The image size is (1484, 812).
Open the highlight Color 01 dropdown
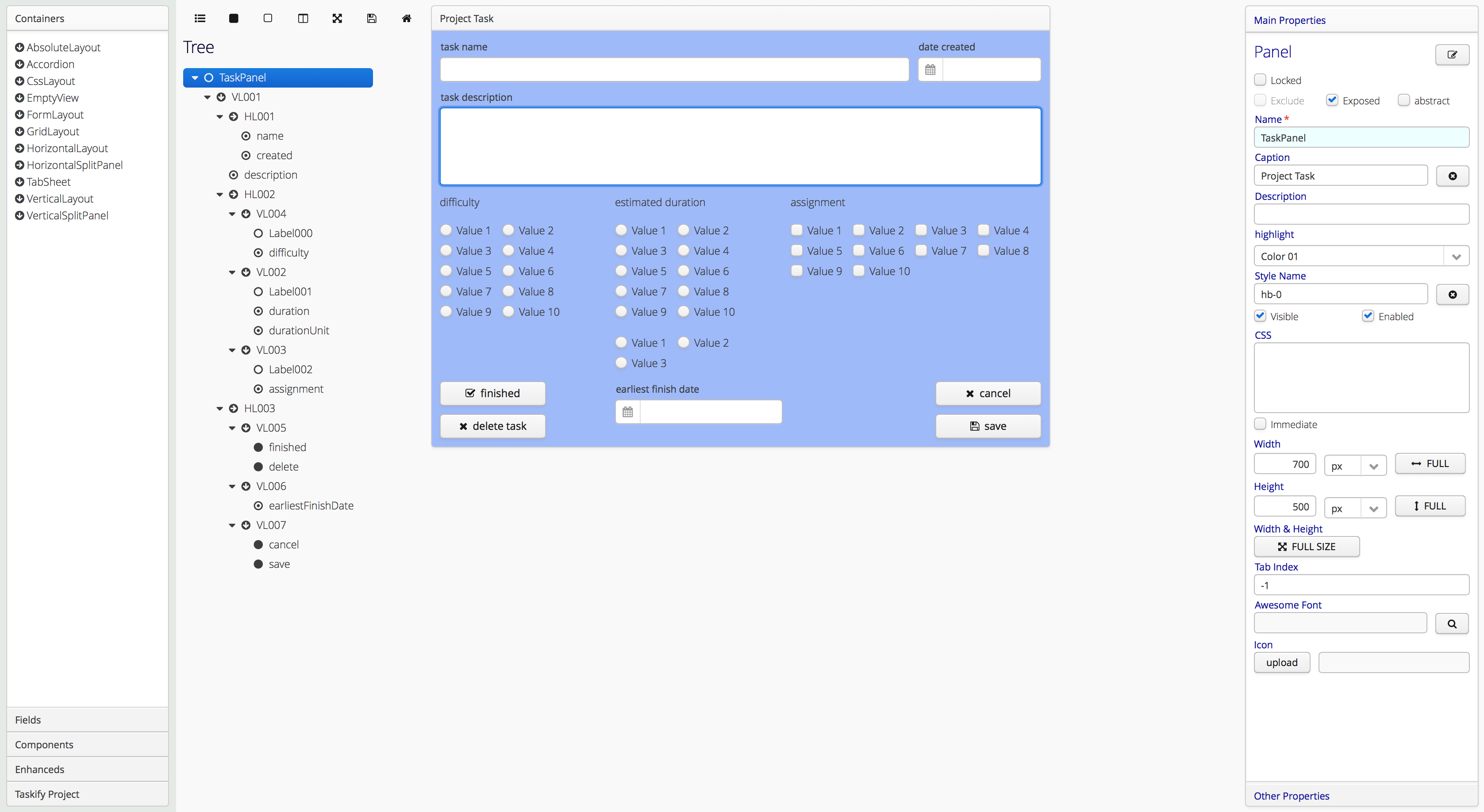pos(1457,256)
